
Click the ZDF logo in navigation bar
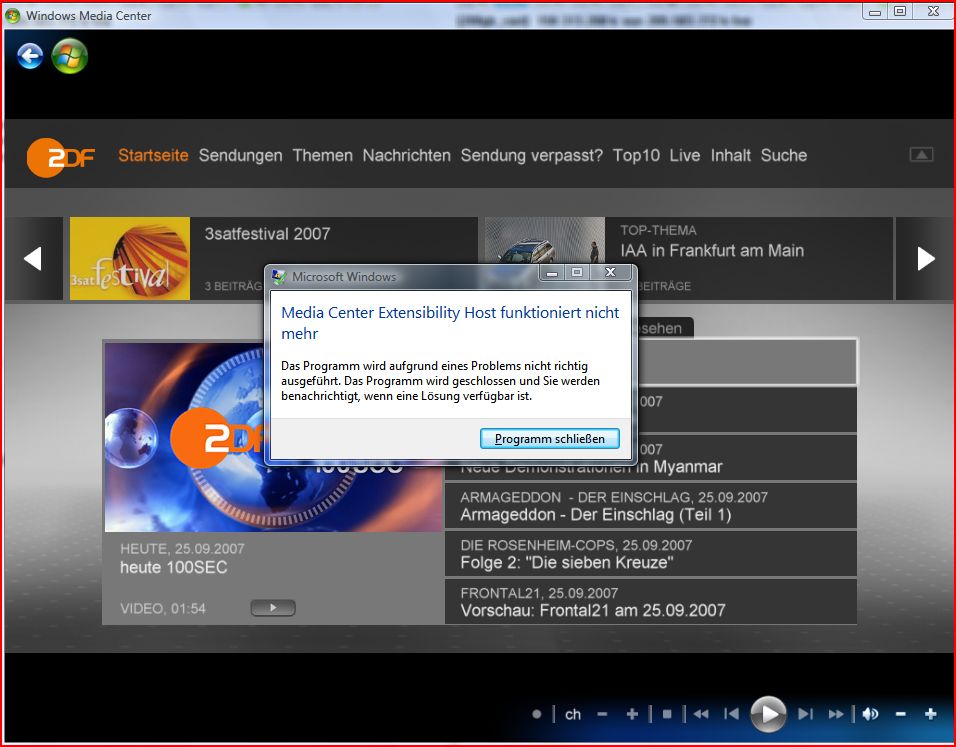click(60, 157)
